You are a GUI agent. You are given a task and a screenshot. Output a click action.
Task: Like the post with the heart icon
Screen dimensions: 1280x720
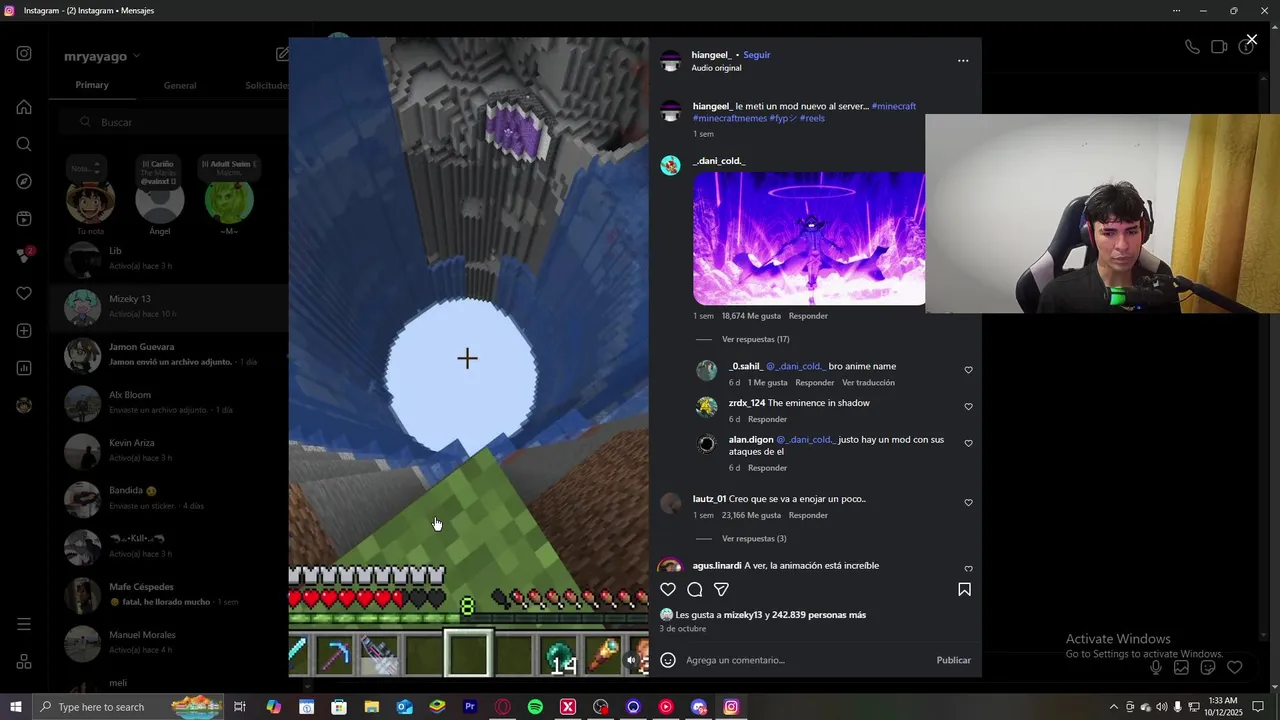pyautogui.click(x=668, y=590)
